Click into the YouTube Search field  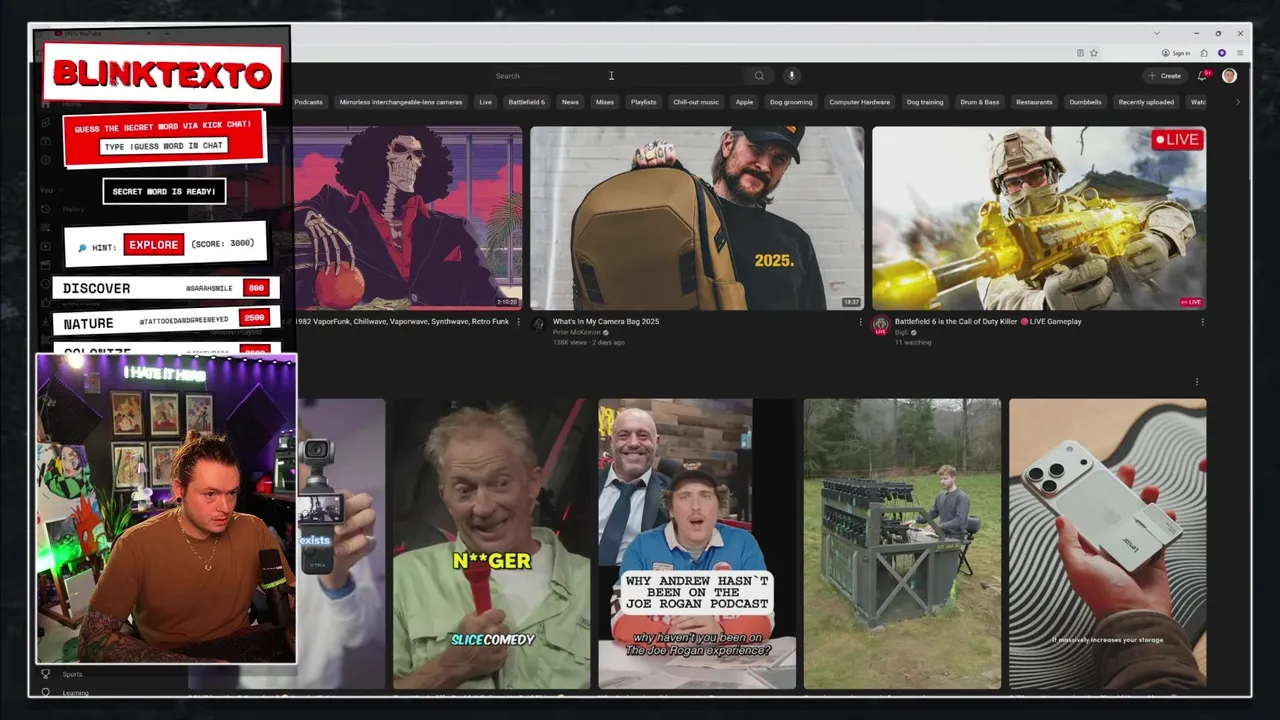point(618,76)
